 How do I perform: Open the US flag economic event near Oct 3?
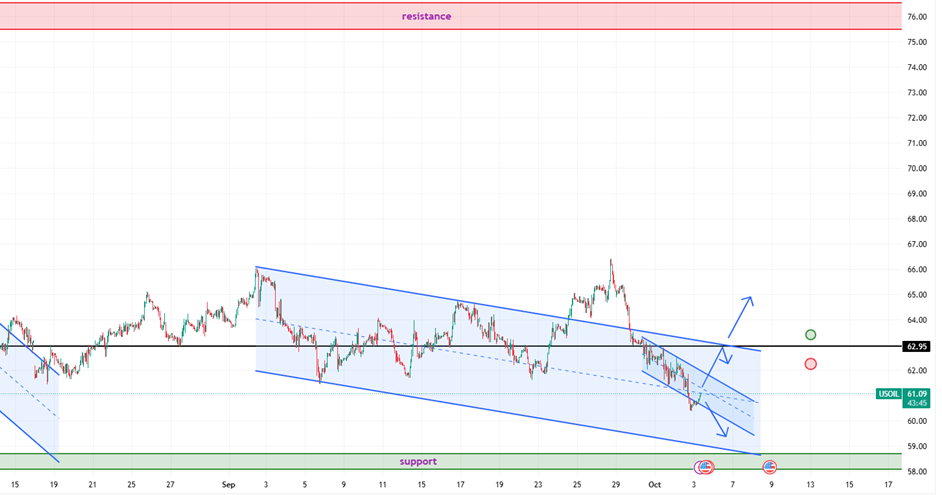coord(707,466)
